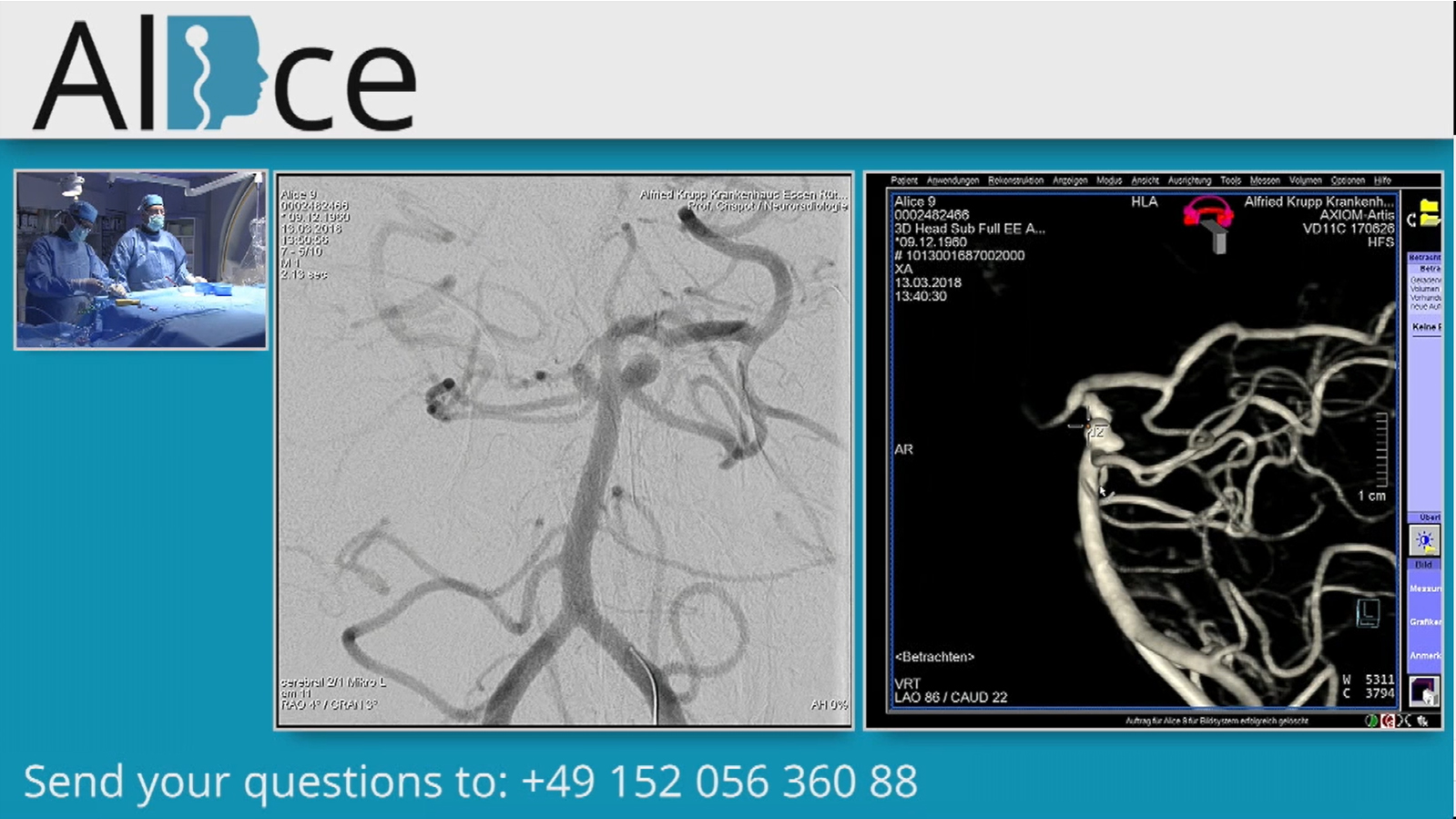Open the Hilfe menu
This screenshot has width=1456, height=819.
(1382, 180)
